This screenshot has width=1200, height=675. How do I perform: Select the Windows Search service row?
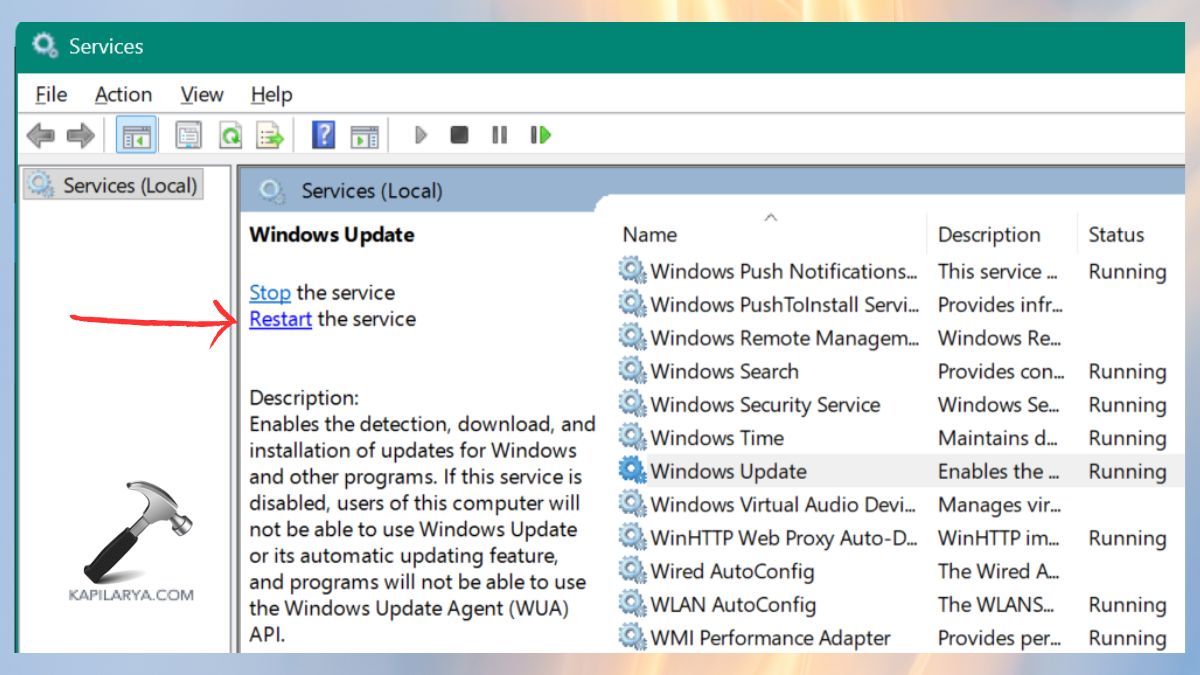(x=725, y=371)
